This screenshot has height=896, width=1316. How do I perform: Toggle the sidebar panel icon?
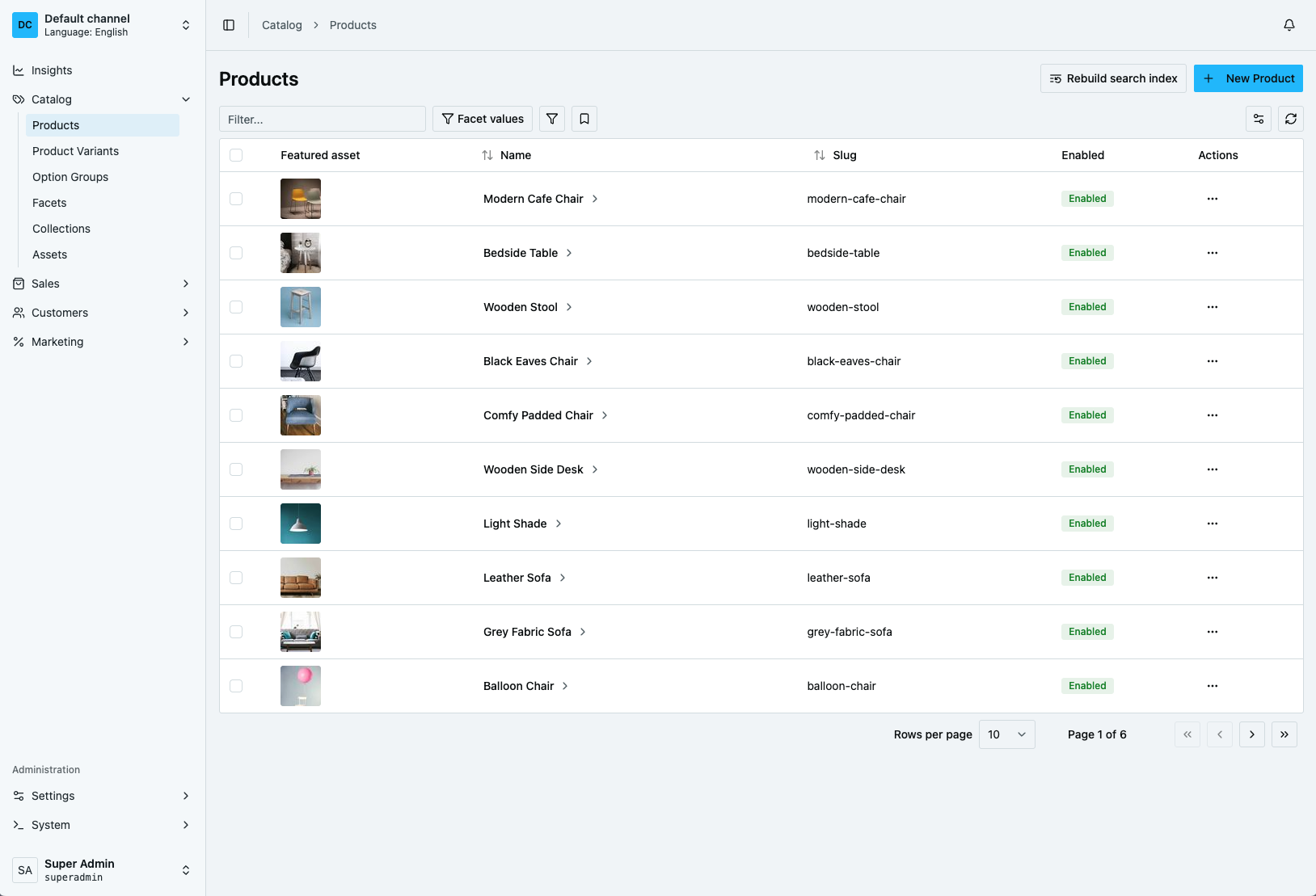point(229,25)
